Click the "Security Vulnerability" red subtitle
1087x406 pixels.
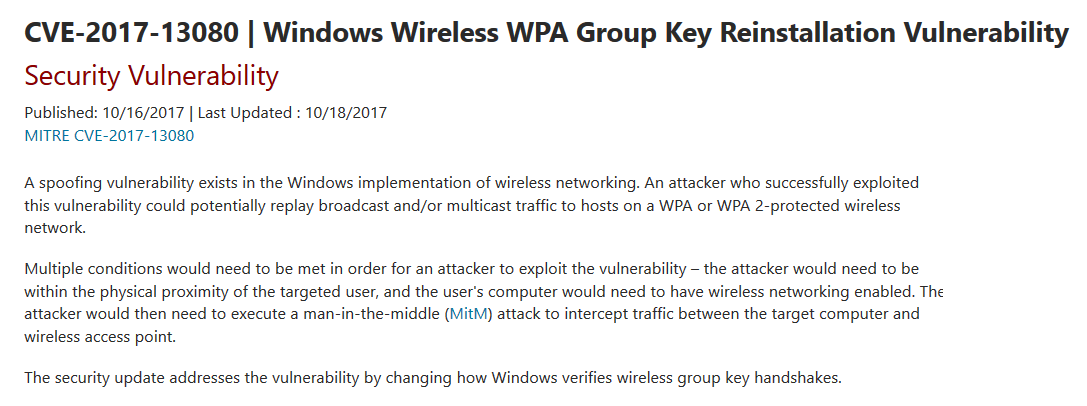pyautogui.click(x=151, y=76)
